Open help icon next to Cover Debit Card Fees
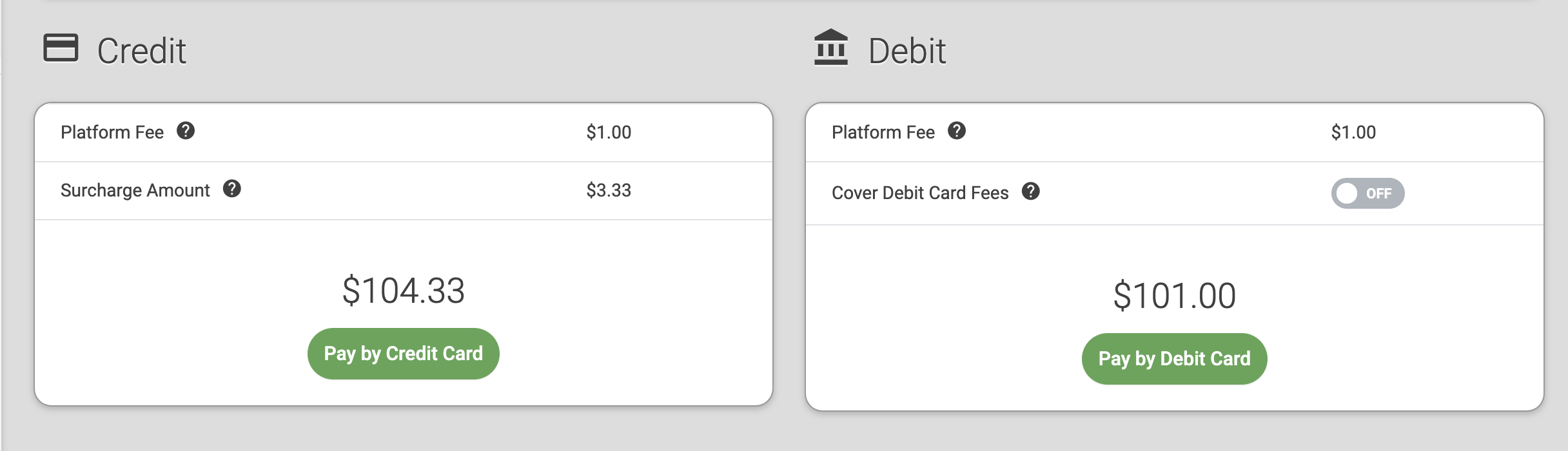This screenshot has height=451, width=1568. [x=1031, y=191]
